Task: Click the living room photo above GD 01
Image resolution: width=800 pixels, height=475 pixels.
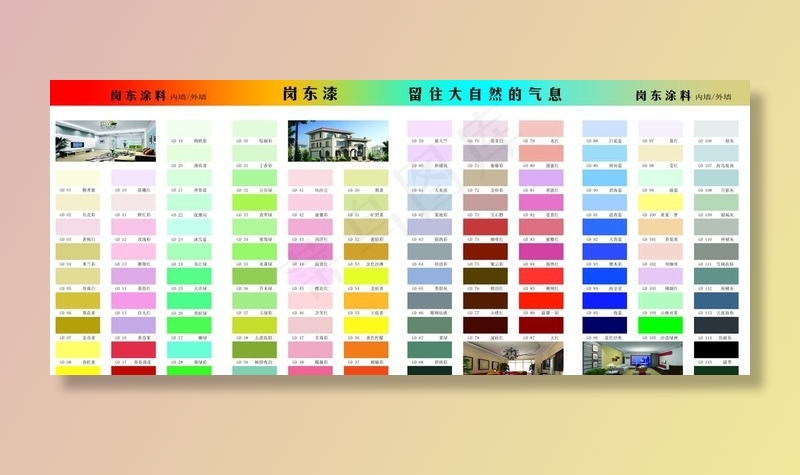Action: click(x=106, y=141)
